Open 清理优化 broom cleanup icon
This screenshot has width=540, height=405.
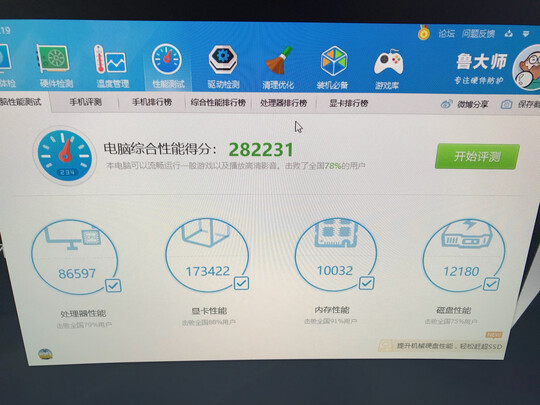coord(278,61)
